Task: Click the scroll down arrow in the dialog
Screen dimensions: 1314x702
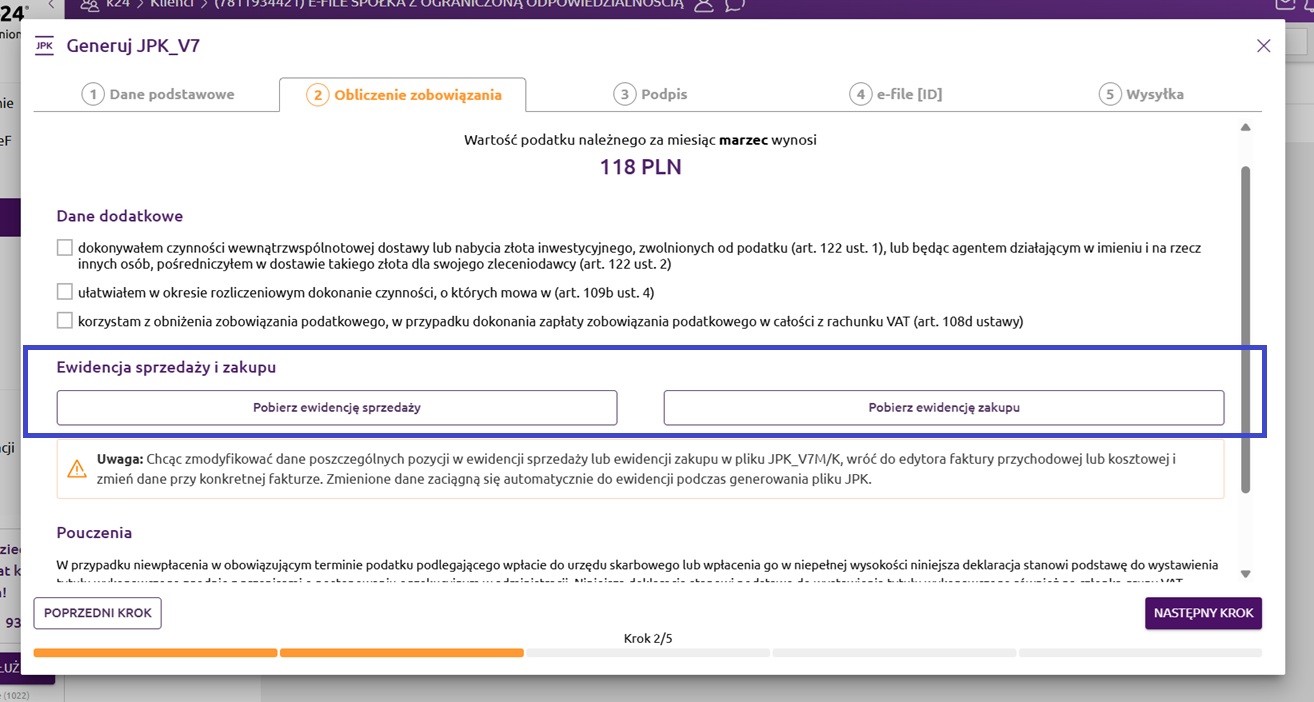Action: click(x=1245, y=573)
